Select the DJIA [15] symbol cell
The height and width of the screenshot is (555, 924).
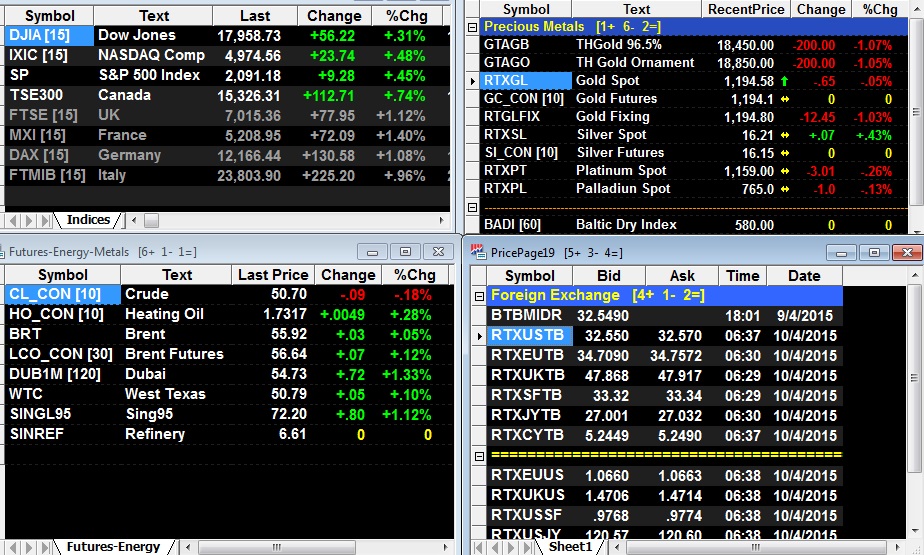coord(50,35)
